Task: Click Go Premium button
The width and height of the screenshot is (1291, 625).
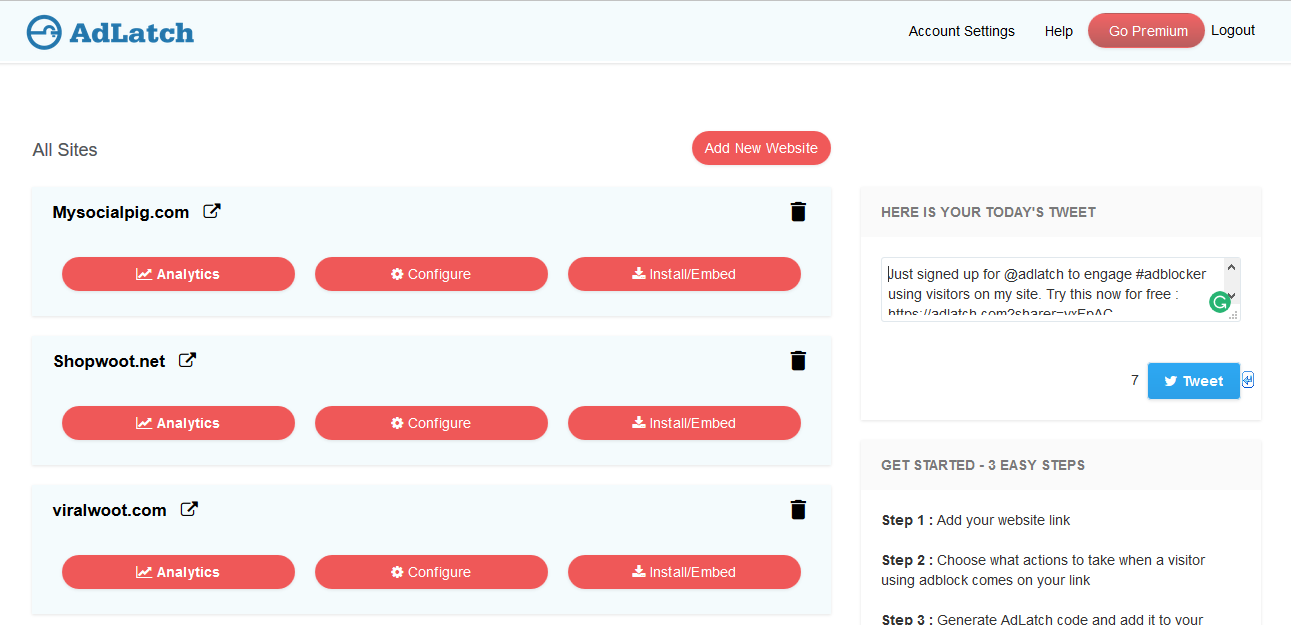Action: coord(1146,30)
